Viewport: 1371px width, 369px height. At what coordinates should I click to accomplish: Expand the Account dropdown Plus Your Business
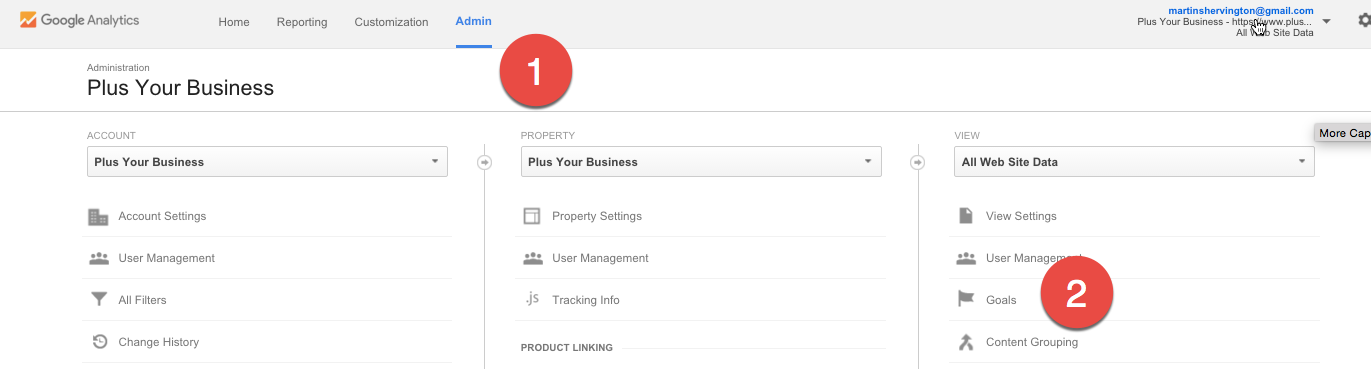[x=267, y=162]
